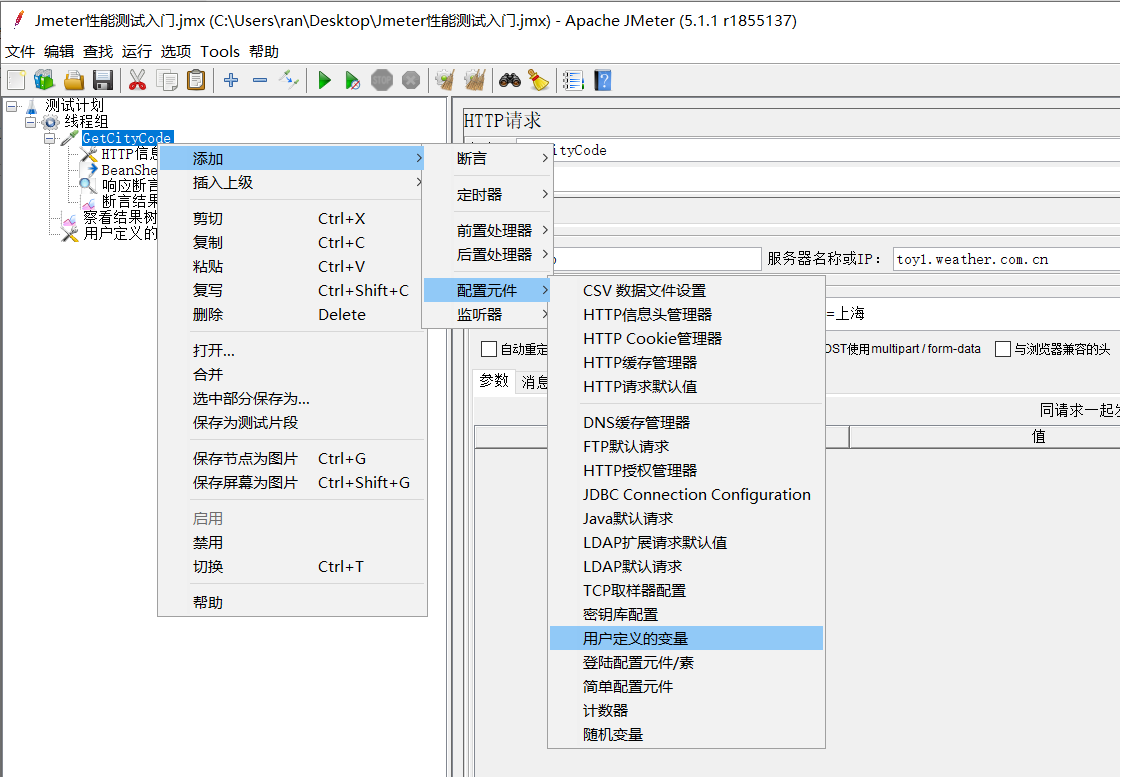Open the Function helper list icon
Image resolution: width=1121 pixels, height=777 pixels.
click(573, 80)
